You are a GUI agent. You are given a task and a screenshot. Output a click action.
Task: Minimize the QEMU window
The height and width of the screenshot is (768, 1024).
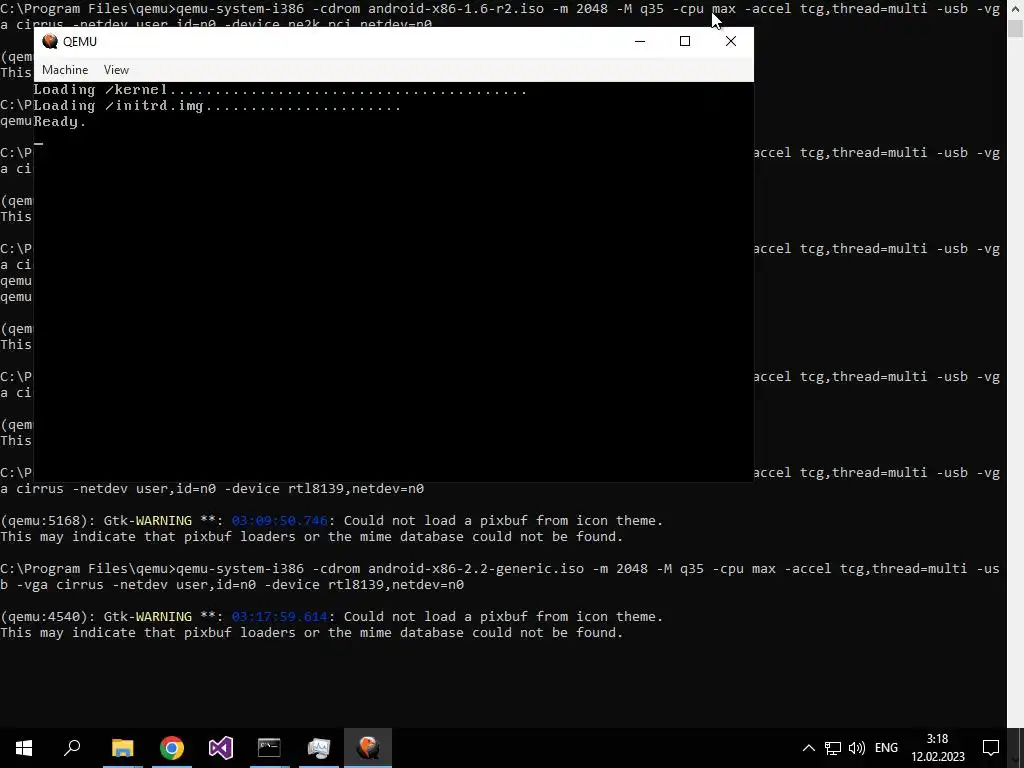click(640, 41)
